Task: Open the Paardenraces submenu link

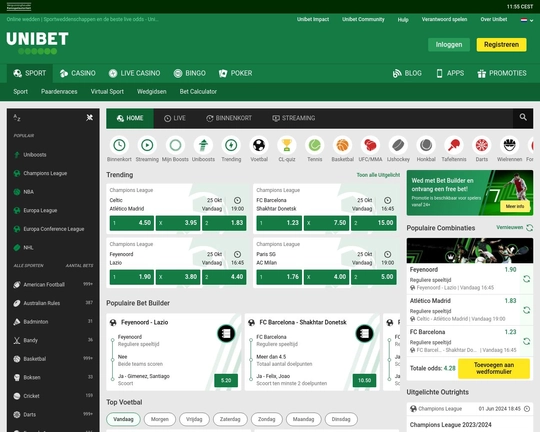Action: pyautogui.click(x=59, y=92)
